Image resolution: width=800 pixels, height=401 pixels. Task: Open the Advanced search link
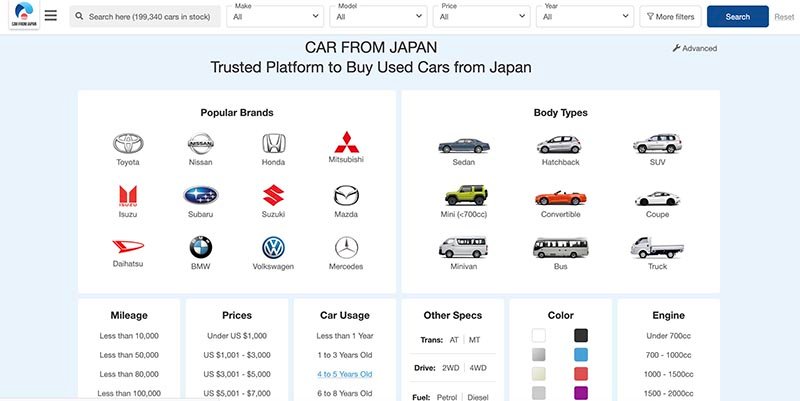tap(695, 48)
